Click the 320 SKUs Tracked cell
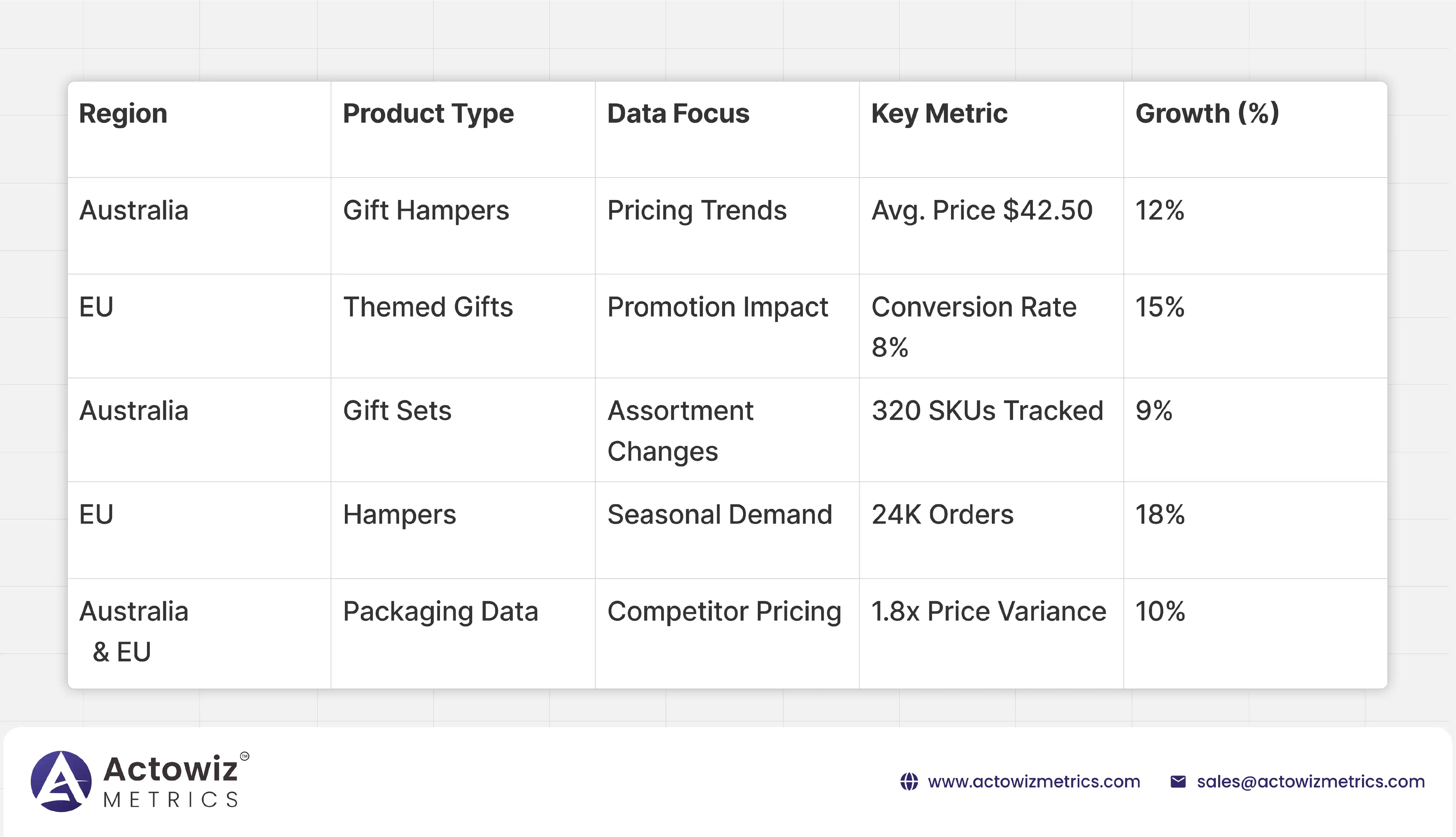 [988, 411]
